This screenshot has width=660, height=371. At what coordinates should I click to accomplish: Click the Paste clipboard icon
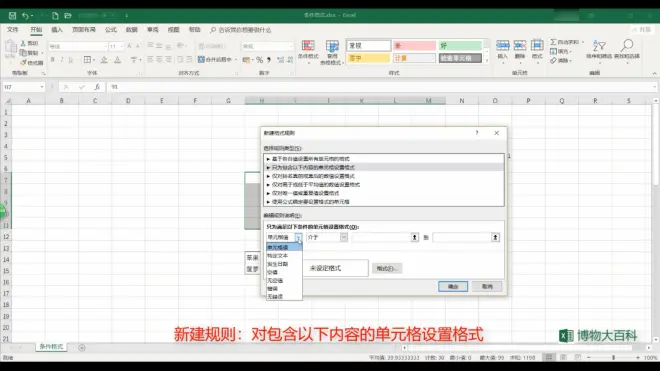pyautogui.click(x=11, y=46)
